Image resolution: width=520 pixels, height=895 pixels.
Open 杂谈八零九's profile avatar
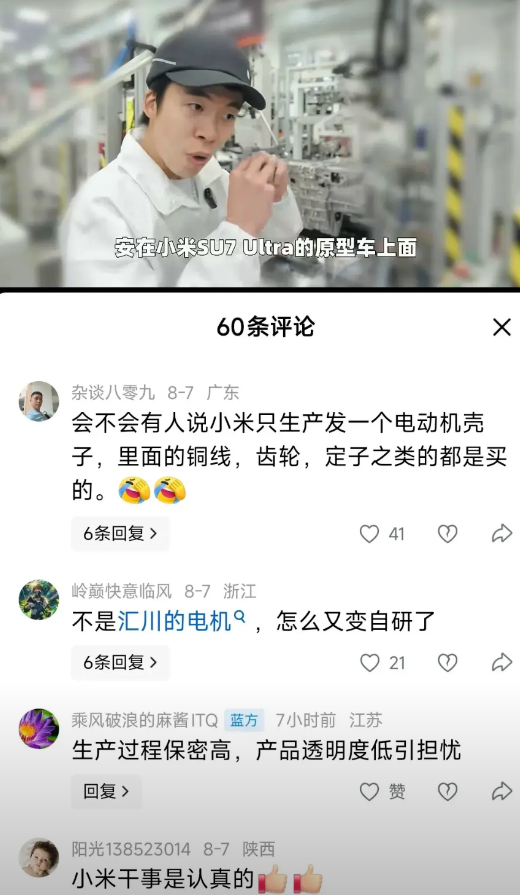[x=39, y=401]
